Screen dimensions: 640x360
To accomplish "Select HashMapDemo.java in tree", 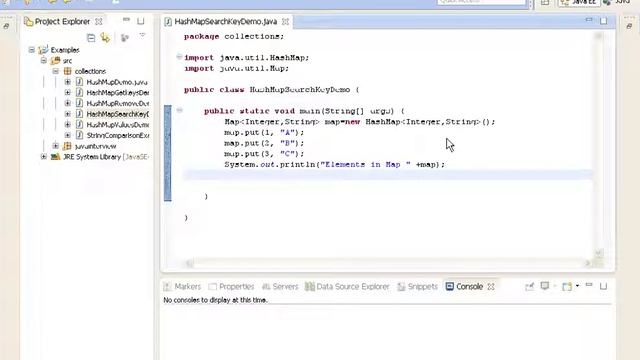I will tap(117, 82).
